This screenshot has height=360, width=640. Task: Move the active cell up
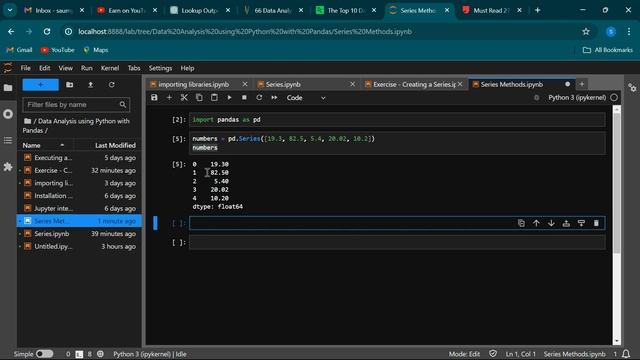click(x=536, y=223)
